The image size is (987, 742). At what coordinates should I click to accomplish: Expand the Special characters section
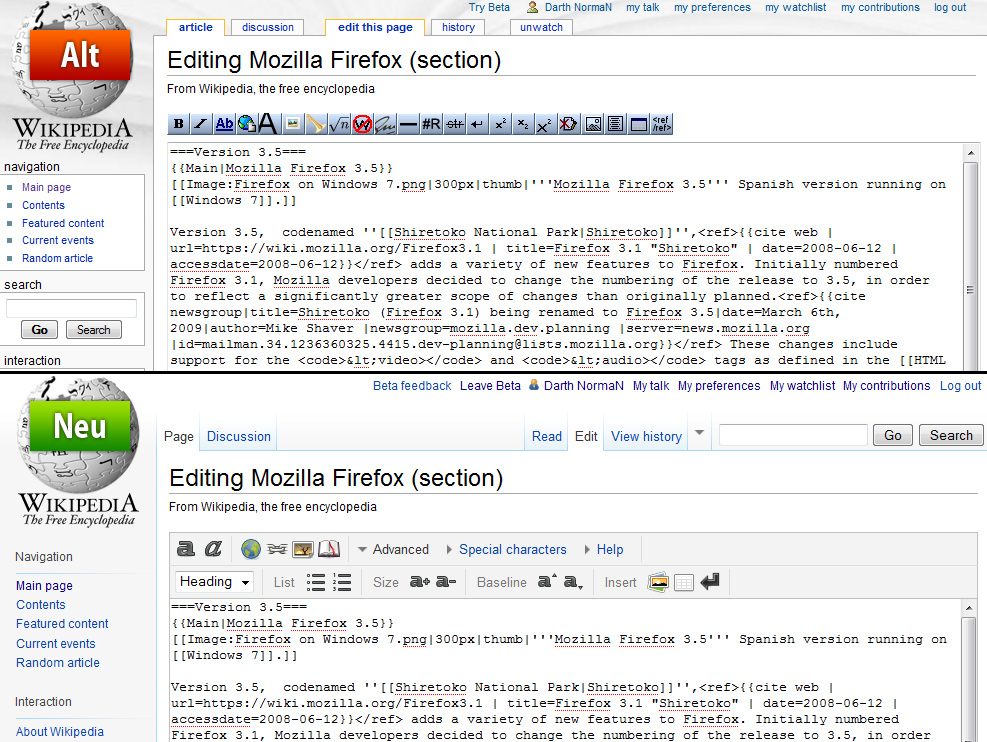point(507,549)
